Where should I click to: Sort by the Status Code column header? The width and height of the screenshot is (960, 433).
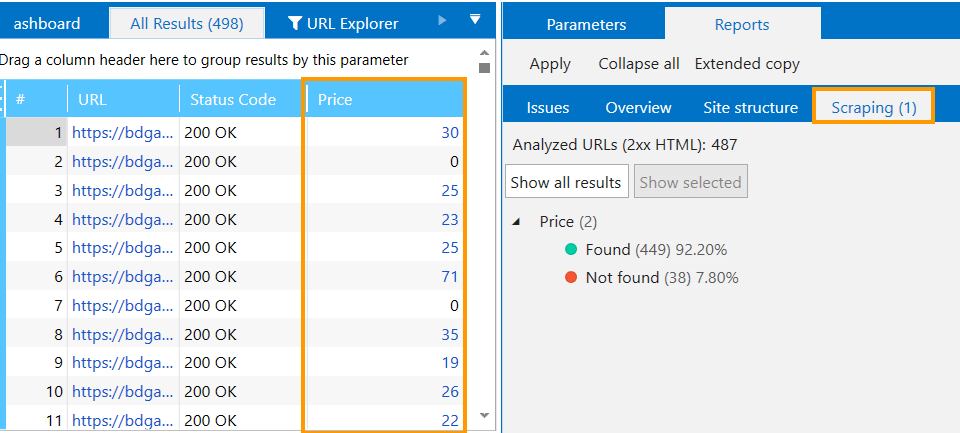[241, 99]
